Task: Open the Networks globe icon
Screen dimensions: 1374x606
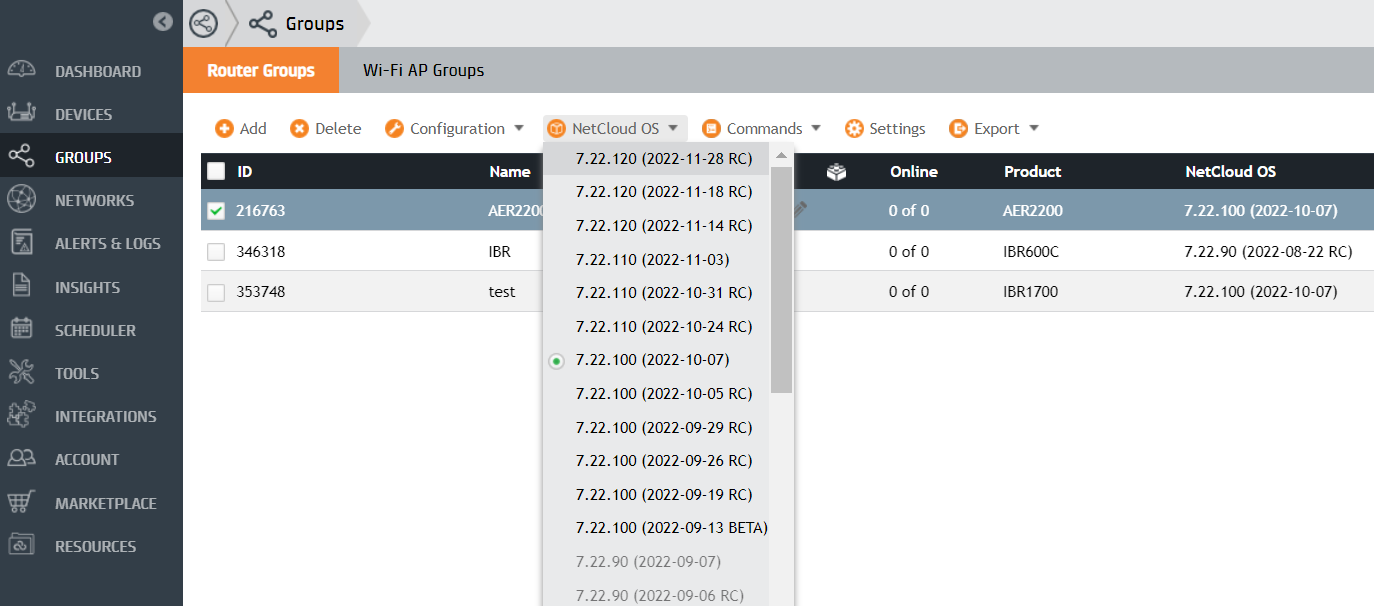Action: click(22, 200)
